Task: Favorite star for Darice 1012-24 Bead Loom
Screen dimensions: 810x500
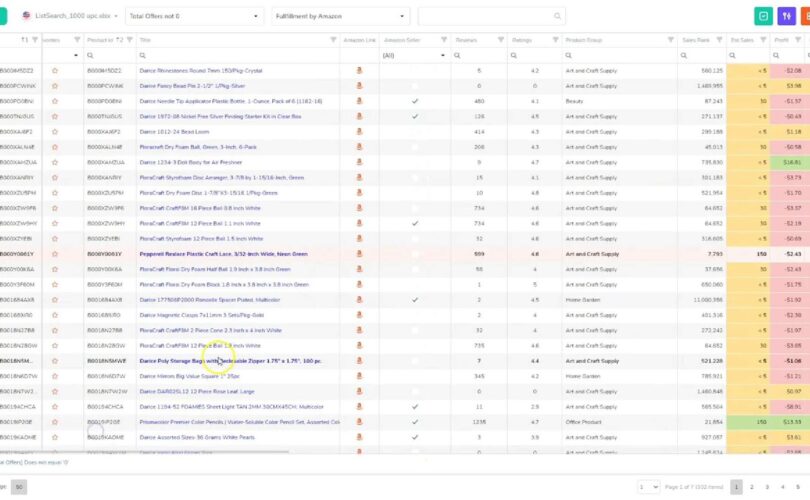Action: tap(55, 132)
